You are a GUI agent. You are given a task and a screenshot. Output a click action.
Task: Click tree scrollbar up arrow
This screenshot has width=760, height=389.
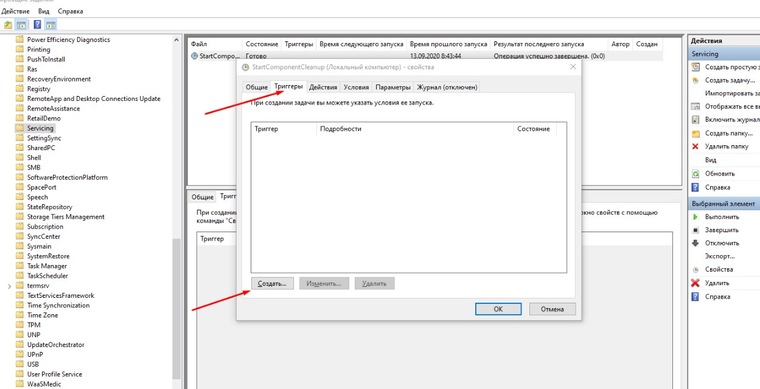pos(176,40)
